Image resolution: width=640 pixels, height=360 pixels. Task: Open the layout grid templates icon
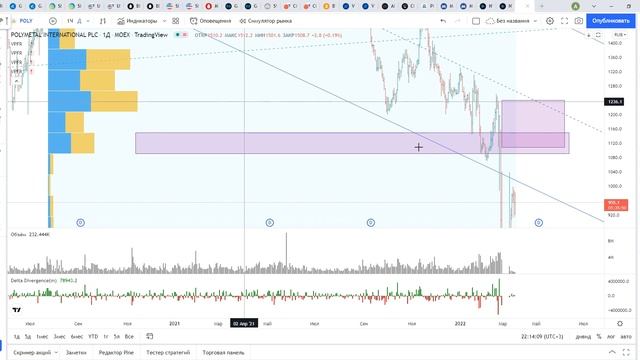pyautogui.click(x=176, y=21)
